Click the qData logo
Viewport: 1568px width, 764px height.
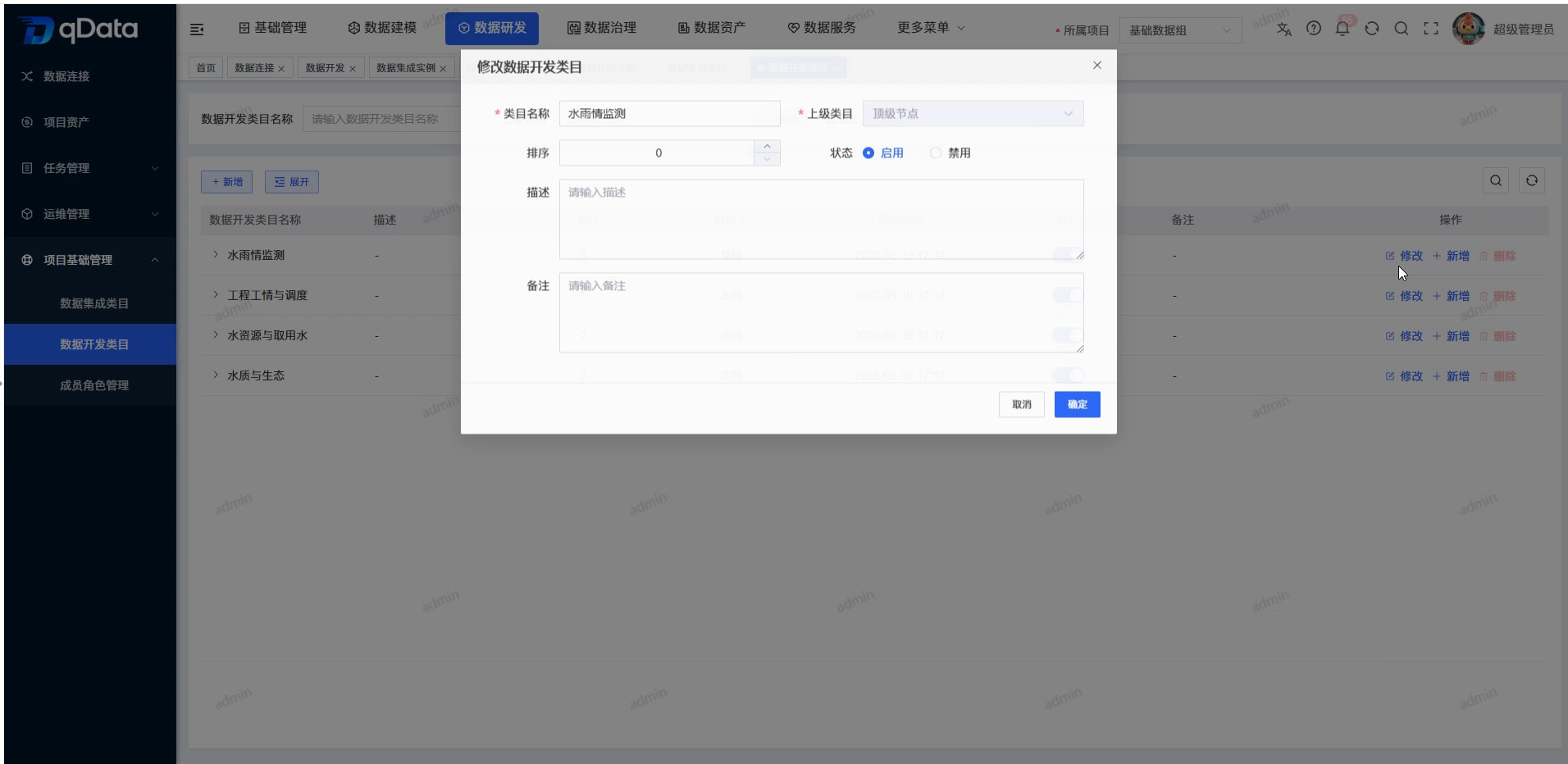(x=79, y=30)
